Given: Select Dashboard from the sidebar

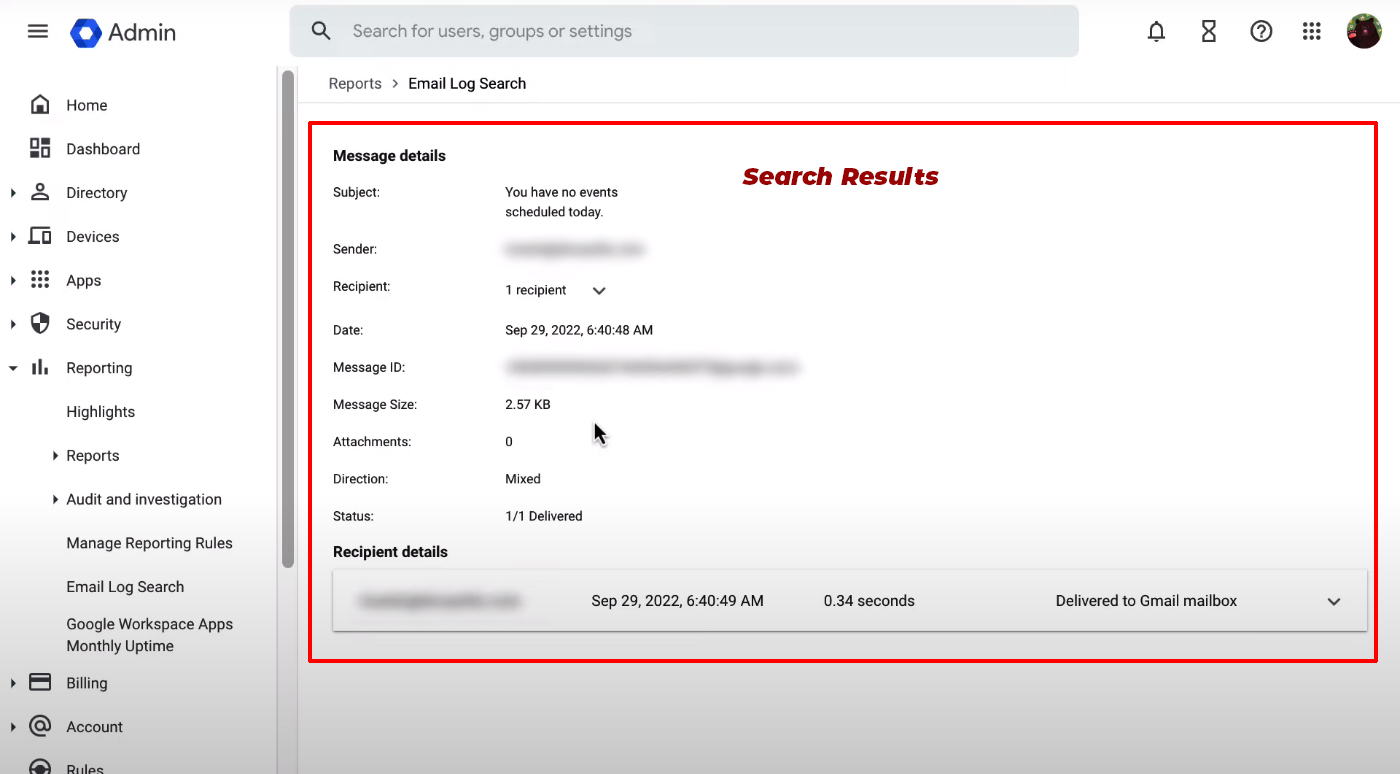Looking at the screenshot, I should pos(103,148).
